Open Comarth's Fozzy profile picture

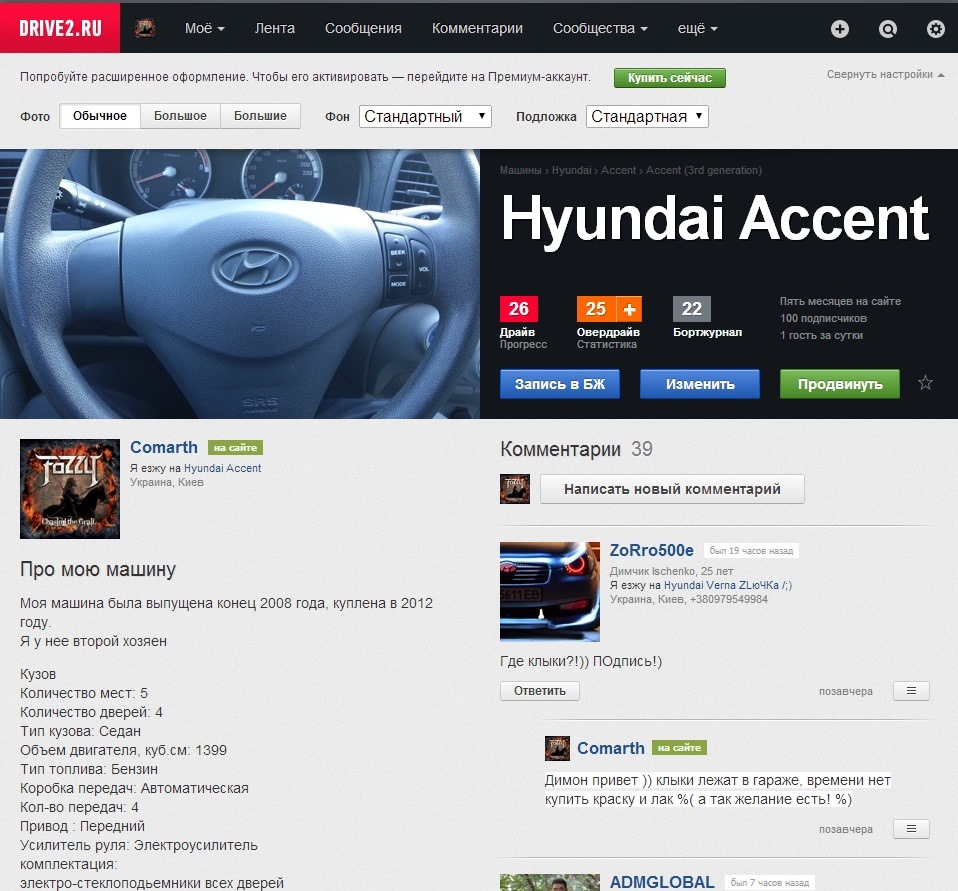(70, 489)
